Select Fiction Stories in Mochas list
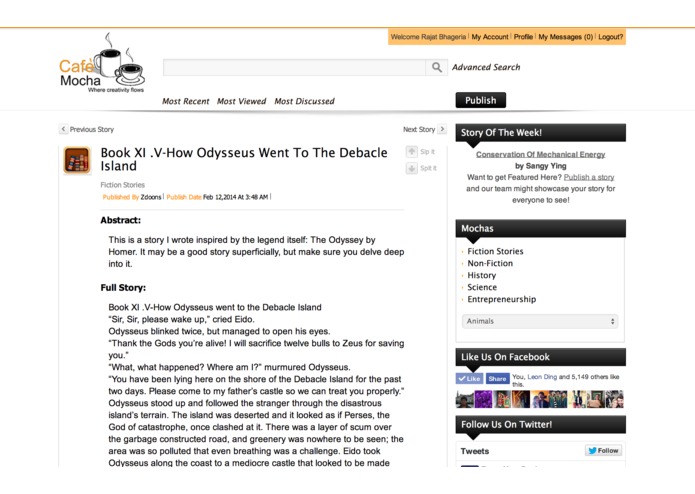The image size is (695, 494). [495, 251]
